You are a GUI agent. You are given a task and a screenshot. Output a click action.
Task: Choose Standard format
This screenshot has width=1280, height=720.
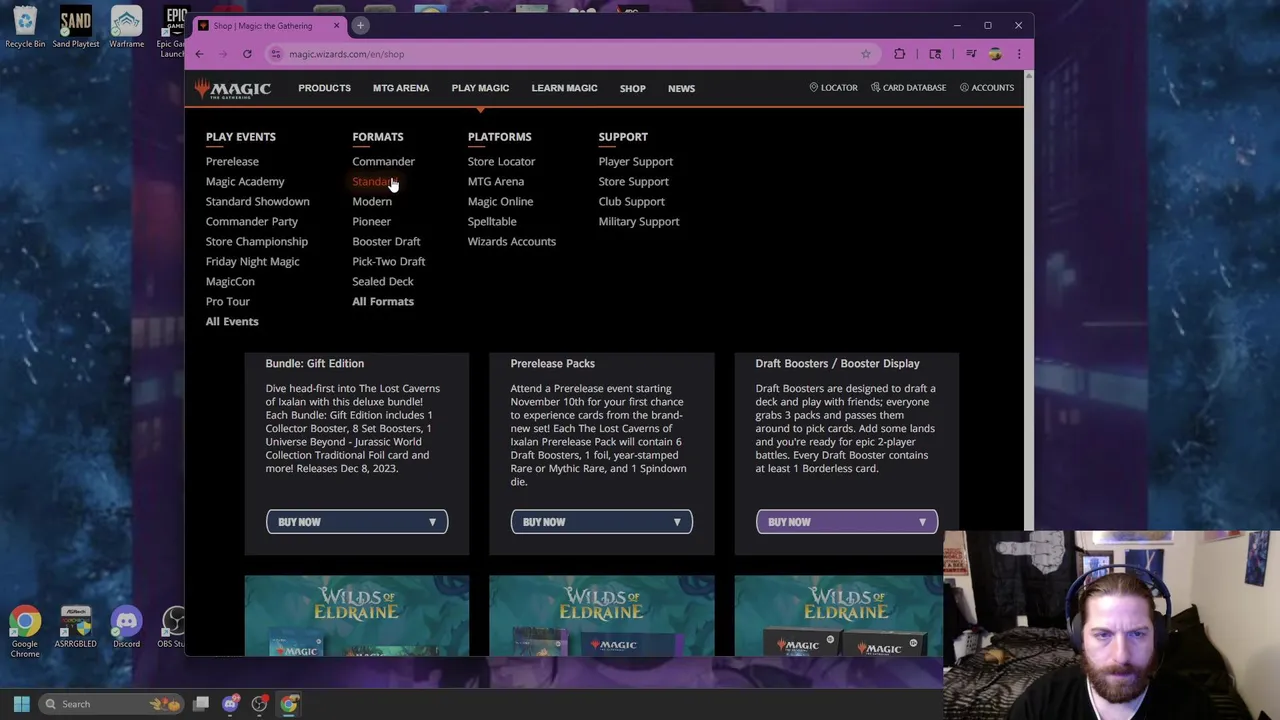374,181
